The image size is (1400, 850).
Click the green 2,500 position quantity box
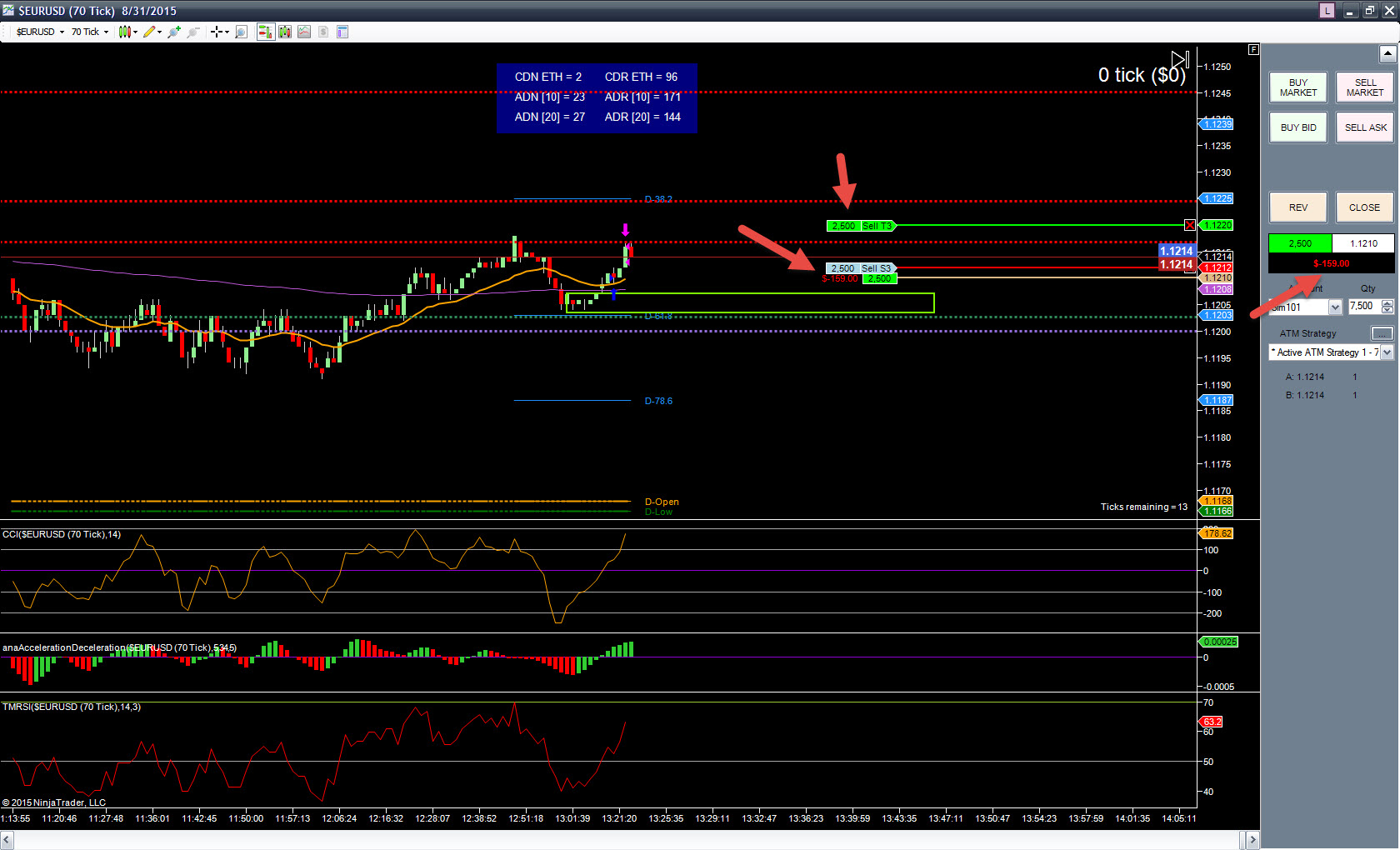(x=1300, y=243)
